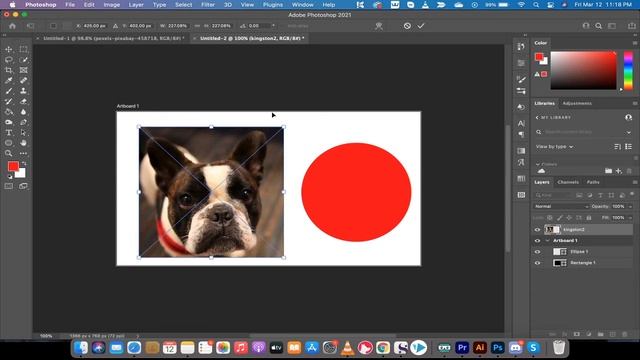Click the hue spectrum slider
640x360 pixels.
628,70
